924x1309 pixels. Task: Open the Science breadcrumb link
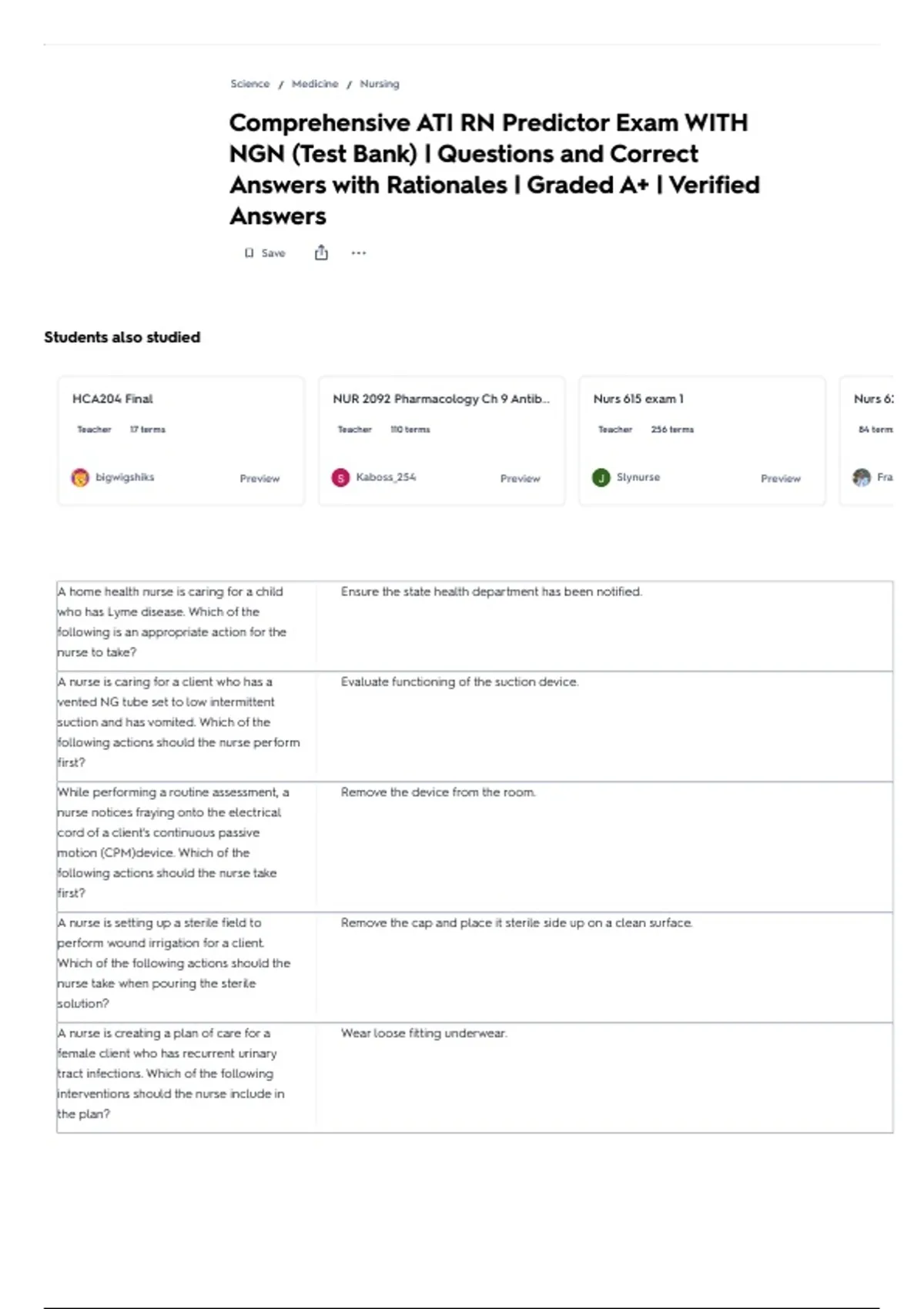[x=250, y=83]
